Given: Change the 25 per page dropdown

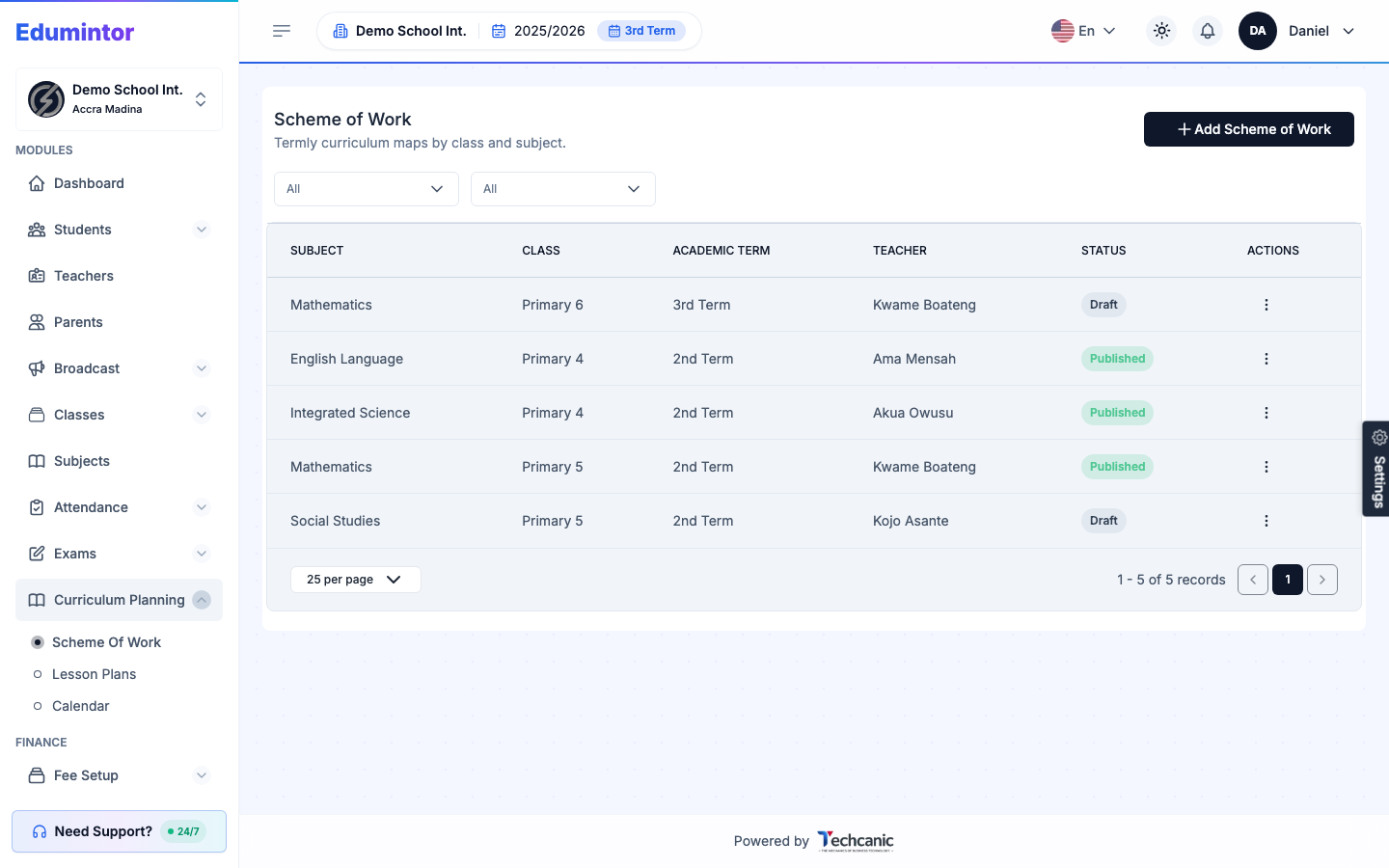Looking at the screenshot, I should point(355,580).
